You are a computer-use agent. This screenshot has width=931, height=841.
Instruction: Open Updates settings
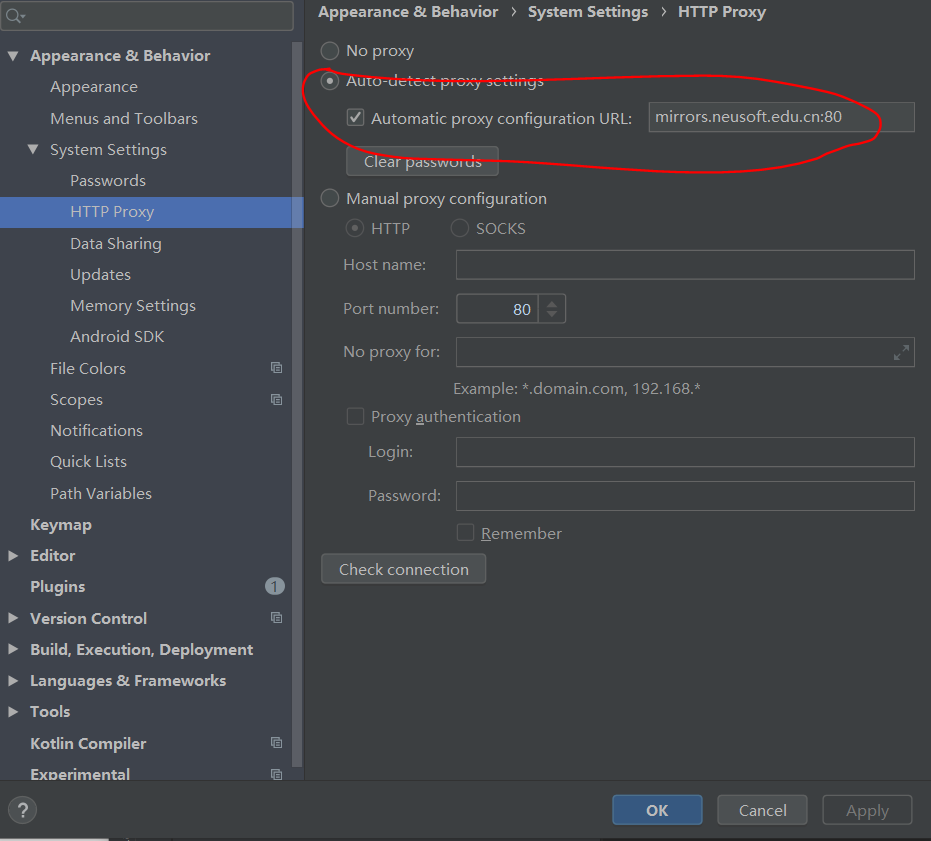[x=100, y=274]
